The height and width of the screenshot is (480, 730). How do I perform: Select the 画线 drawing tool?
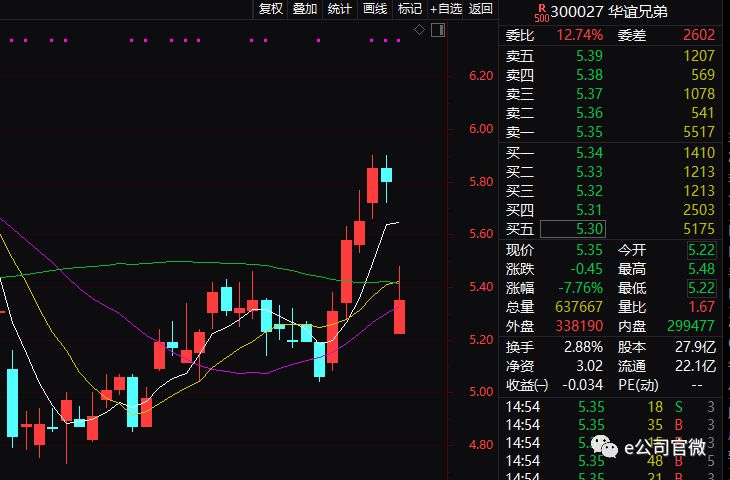click(375, 9)
